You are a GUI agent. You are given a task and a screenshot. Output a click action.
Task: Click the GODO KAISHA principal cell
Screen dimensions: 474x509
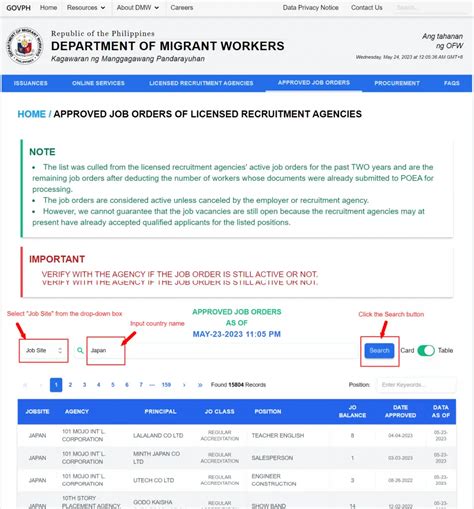[153, 502]
